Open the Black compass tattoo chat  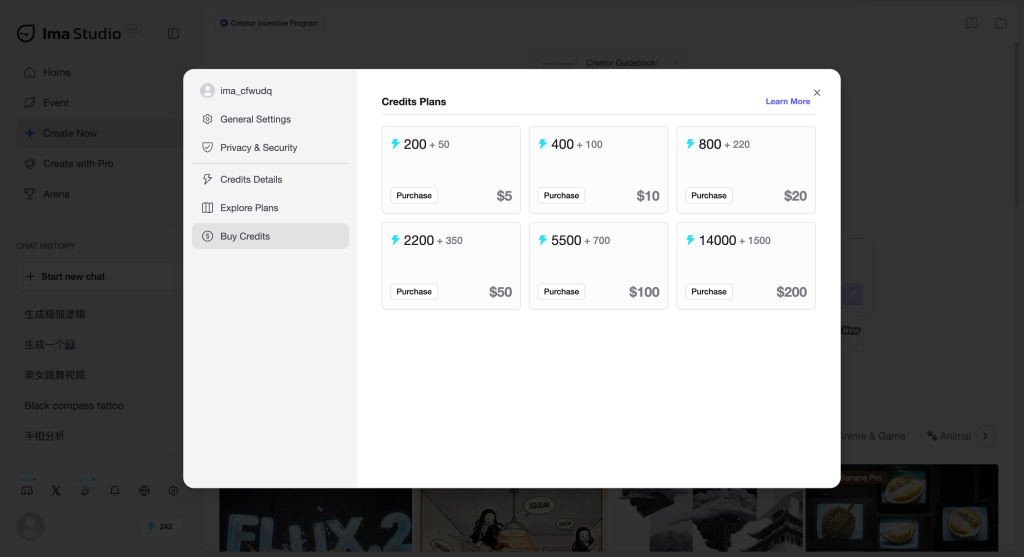(74, 406)
